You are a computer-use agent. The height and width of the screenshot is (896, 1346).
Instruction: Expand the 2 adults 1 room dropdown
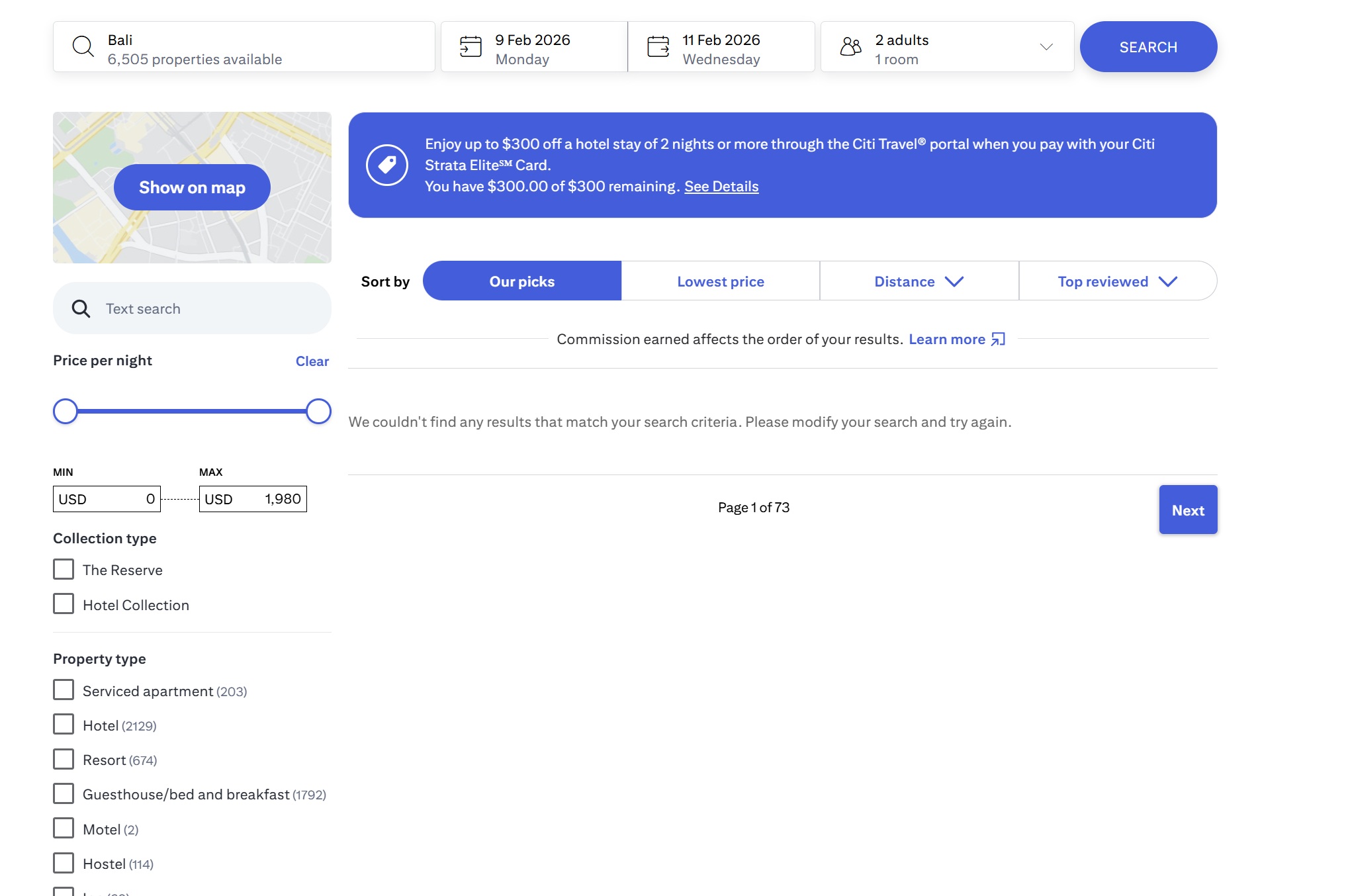point(1046,46)
